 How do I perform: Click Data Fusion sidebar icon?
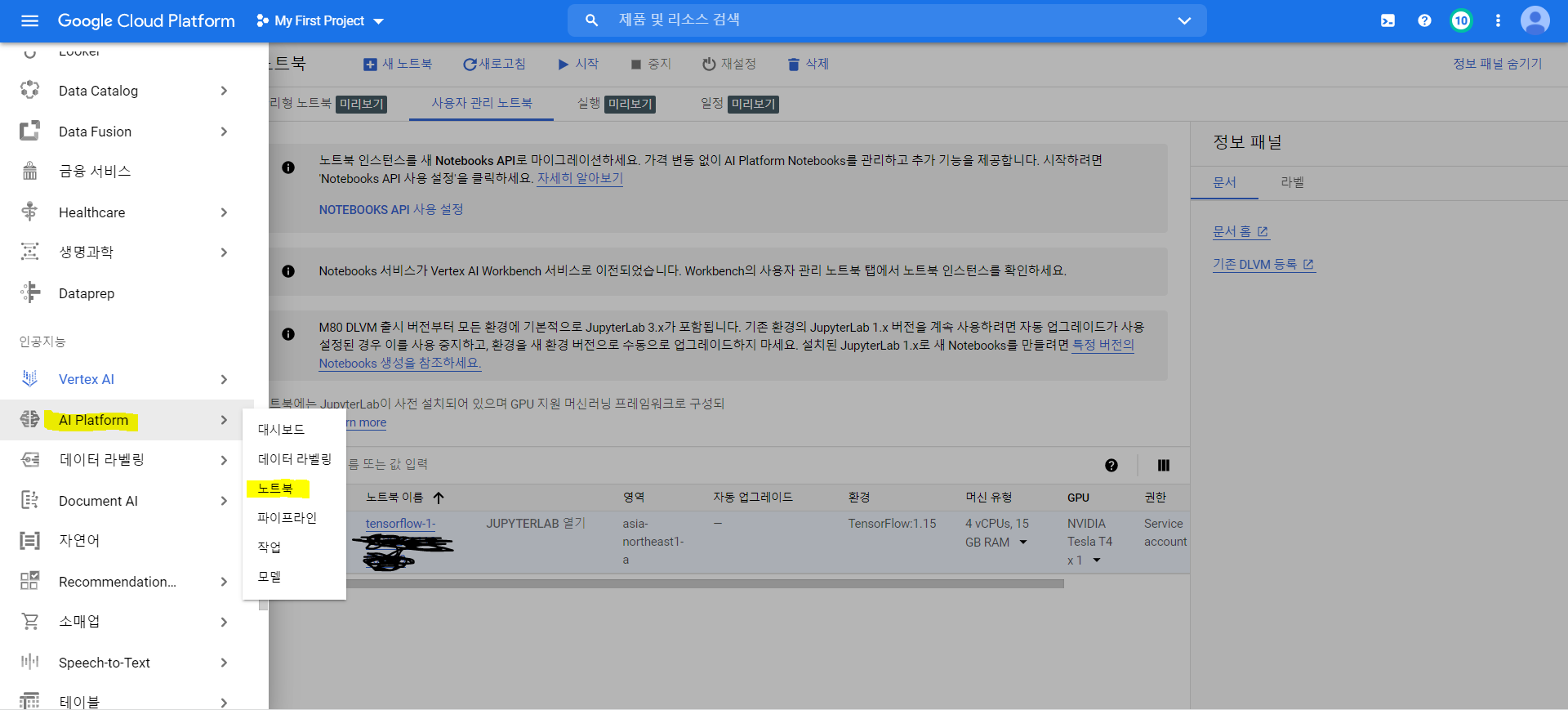[30, 131]
